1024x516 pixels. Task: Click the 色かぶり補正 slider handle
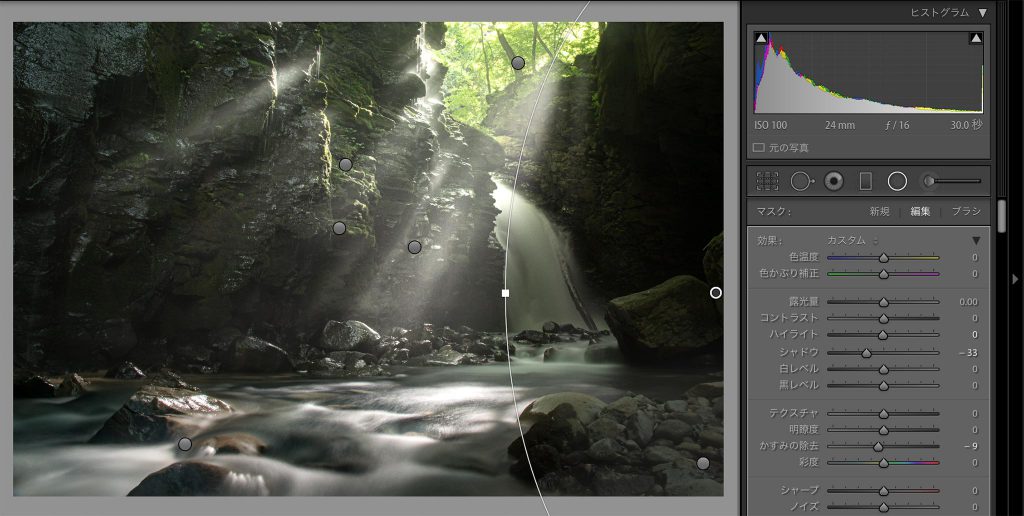884,274
